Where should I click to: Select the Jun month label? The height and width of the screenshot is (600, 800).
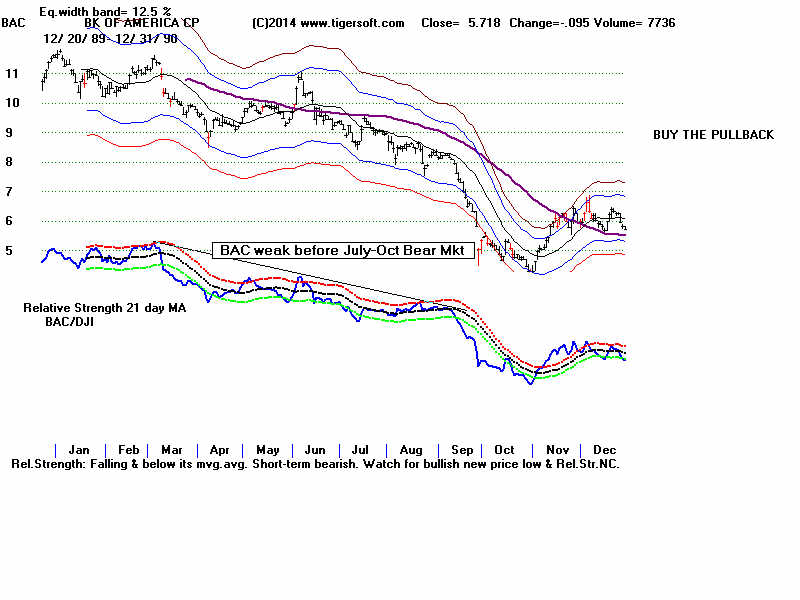[x=315, y=450]
